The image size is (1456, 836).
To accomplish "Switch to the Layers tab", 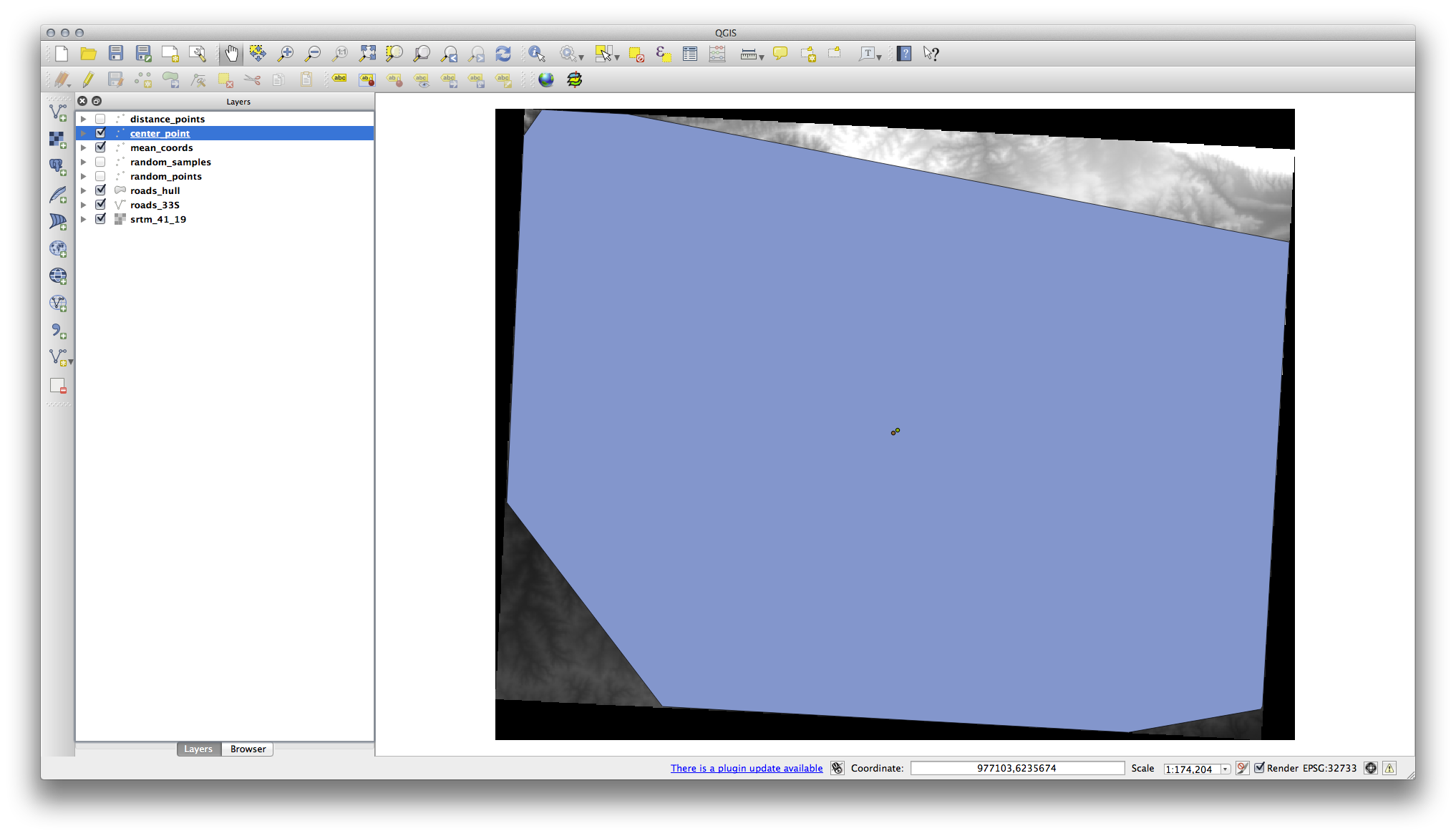I will click(x=198, y=749).
